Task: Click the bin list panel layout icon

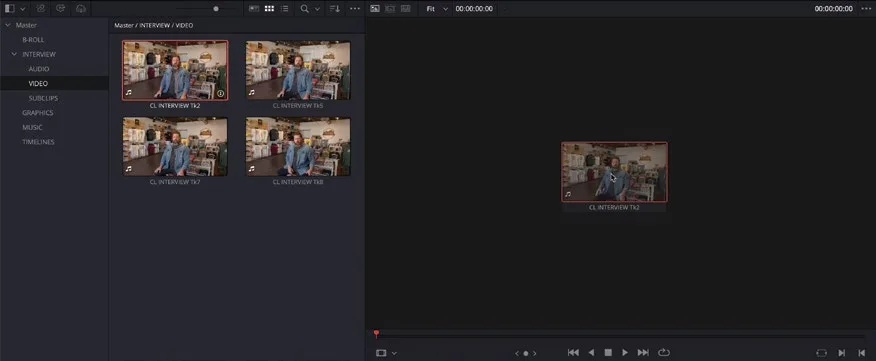Action: point(9,8)
